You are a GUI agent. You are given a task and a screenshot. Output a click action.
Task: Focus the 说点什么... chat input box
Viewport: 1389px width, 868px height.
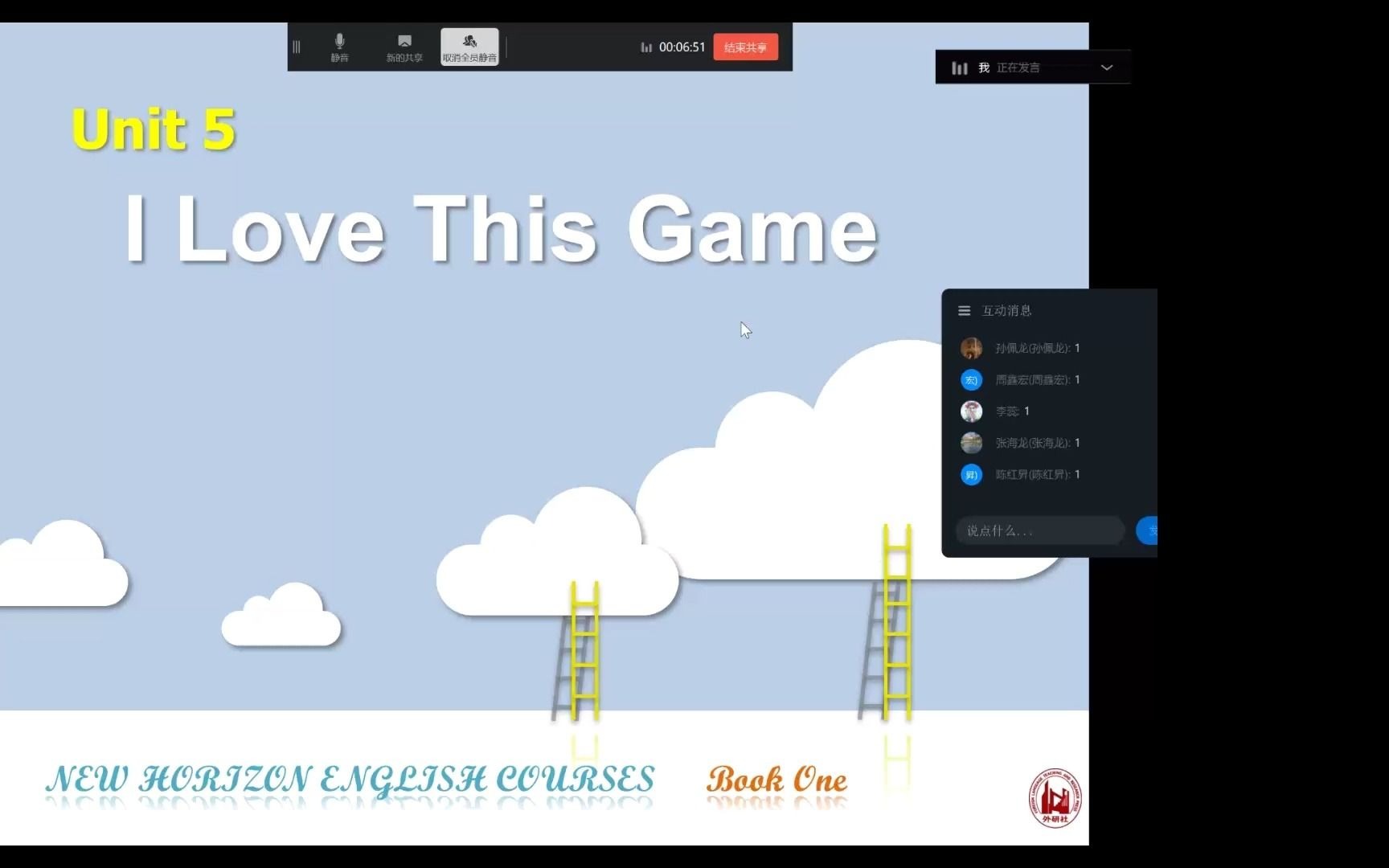tap(1040, 530)
